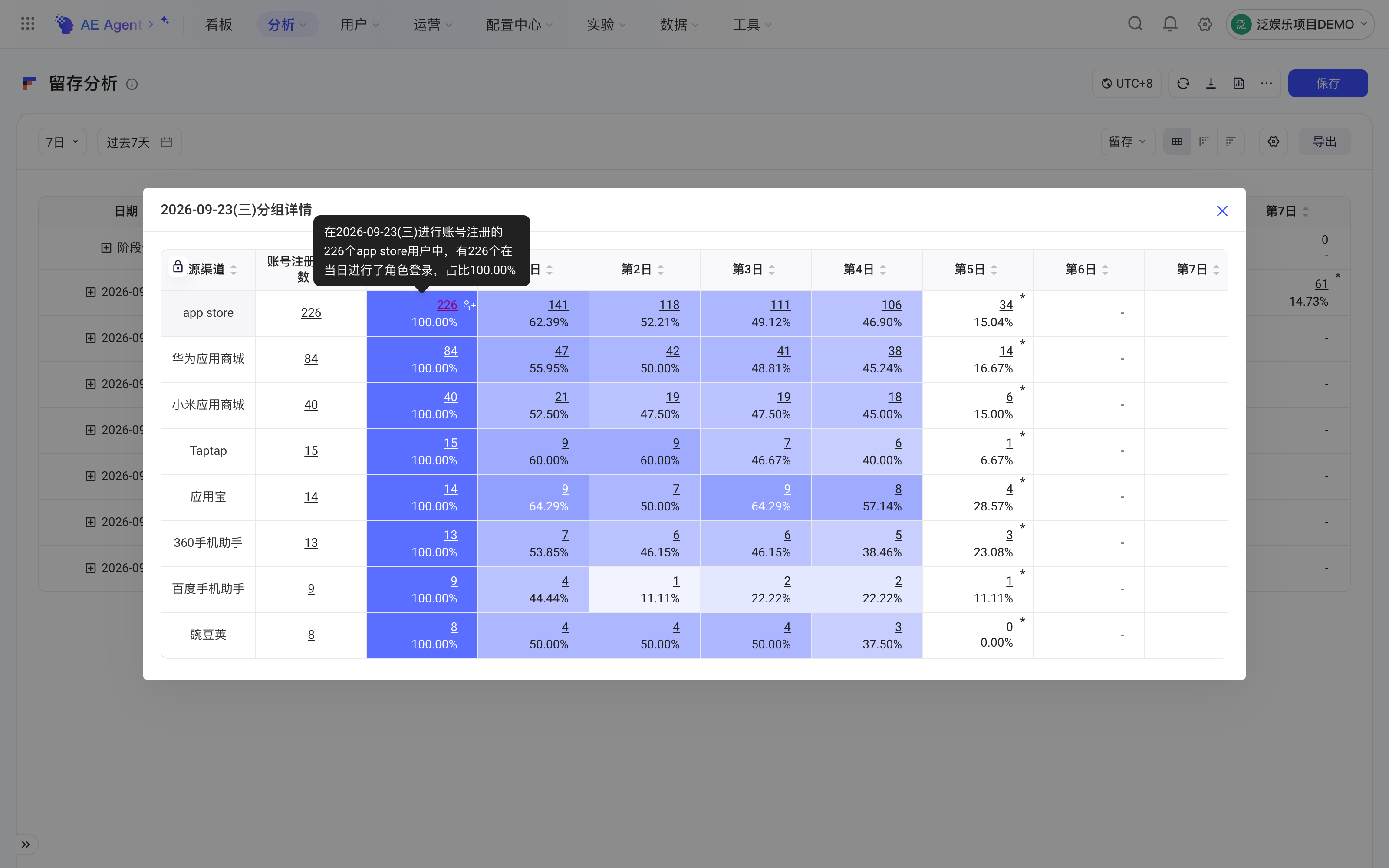This screenshot has height=868, width=1389.
Task: Open the 7日 period dropdown
Action: (x=63, y=142)
